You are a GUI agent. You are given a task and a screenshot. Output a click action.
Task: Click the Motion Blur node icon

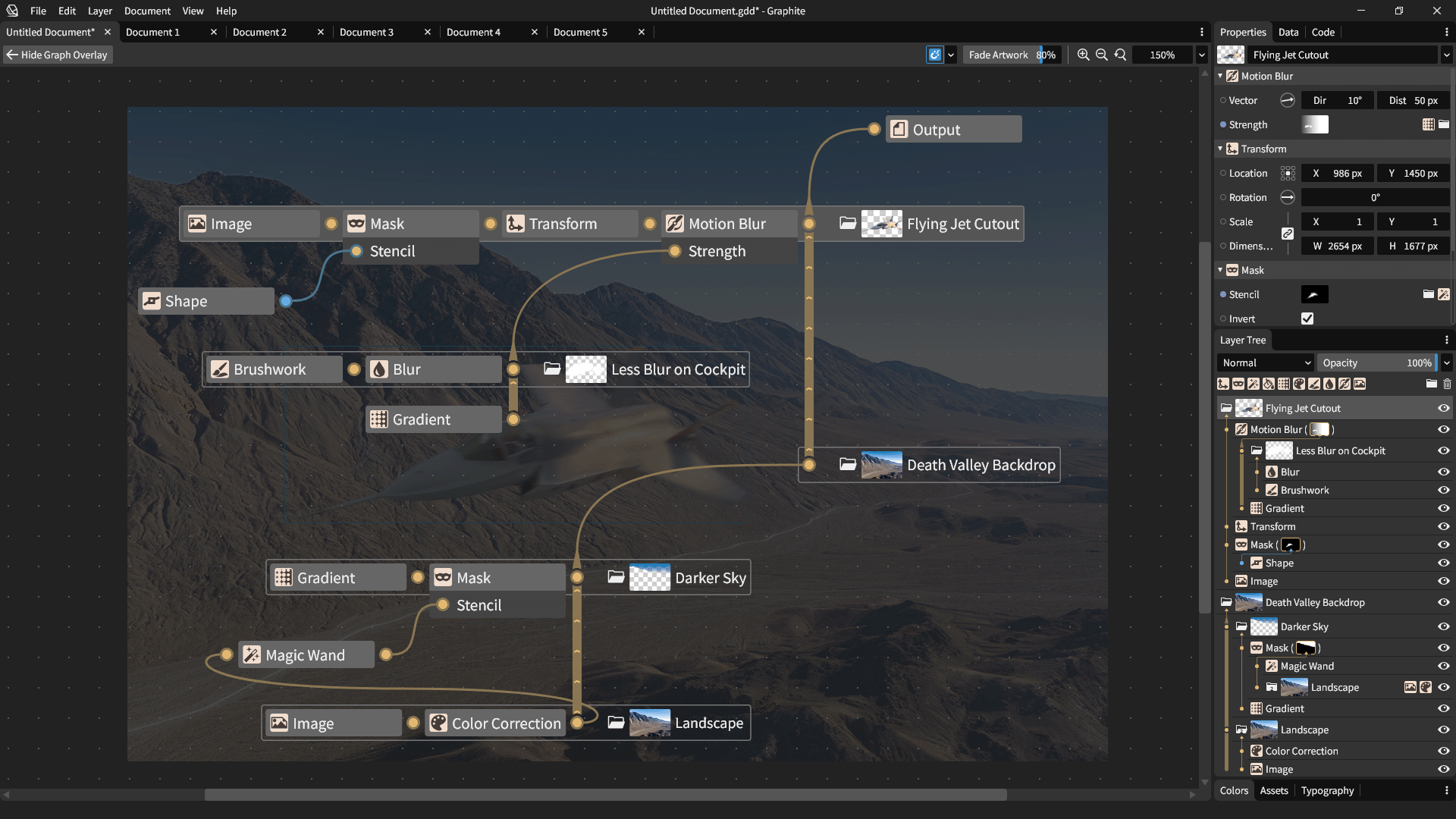tap(674, 223)
